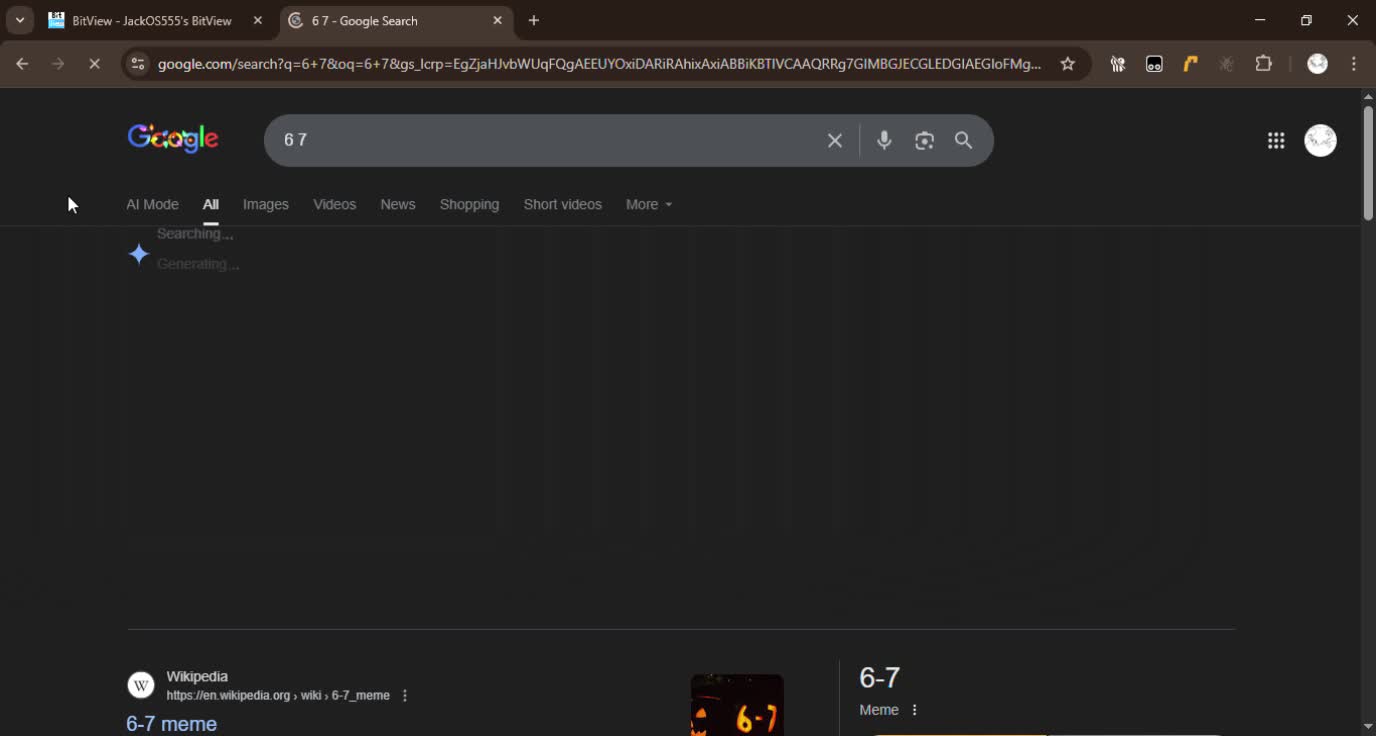Open the 6-7 meme Wikipedia link

[171, 723]
